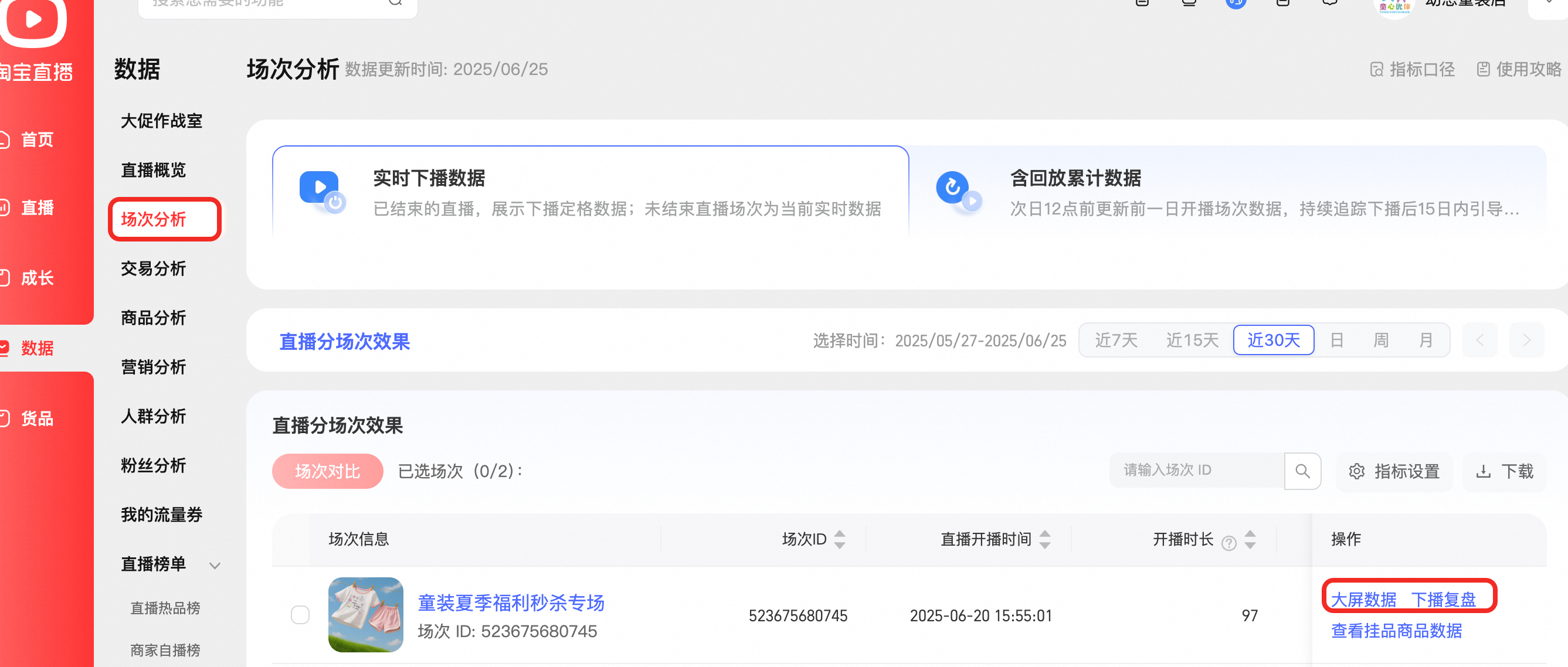Choose the 周 time granularity
The width and height of the screenshot is (1568, 667).
(1380, 340)
